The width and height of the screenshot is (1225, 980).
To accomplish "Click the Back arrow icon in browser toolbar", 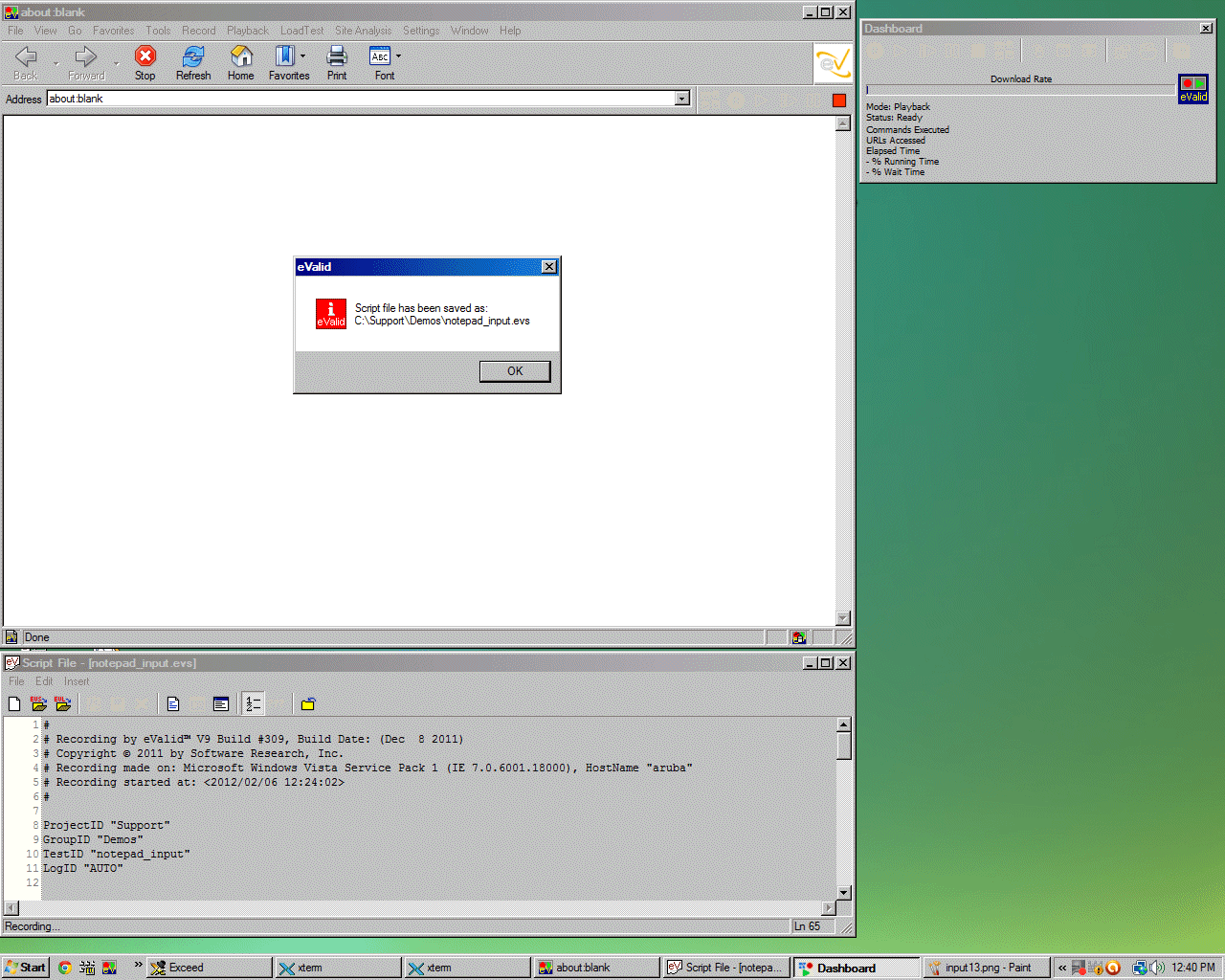I will click(26, 56).
